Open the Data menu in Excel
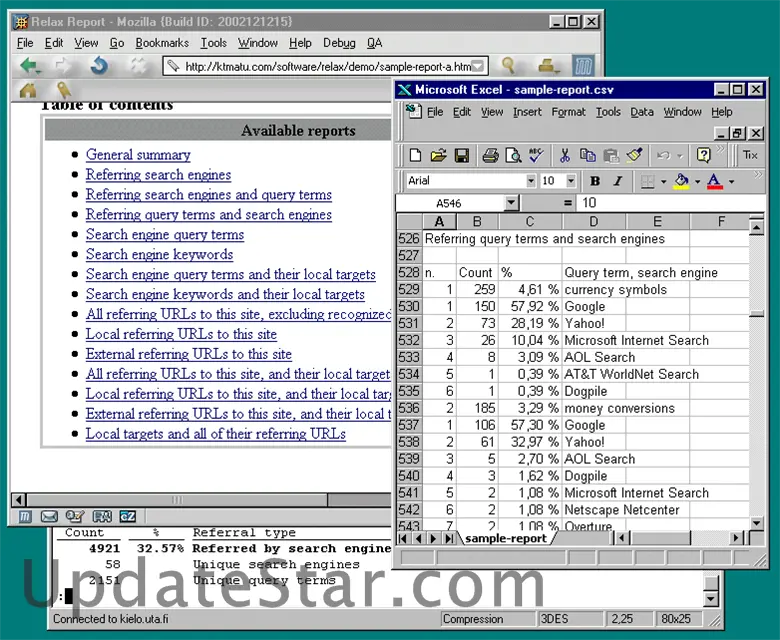 point(642,112)
